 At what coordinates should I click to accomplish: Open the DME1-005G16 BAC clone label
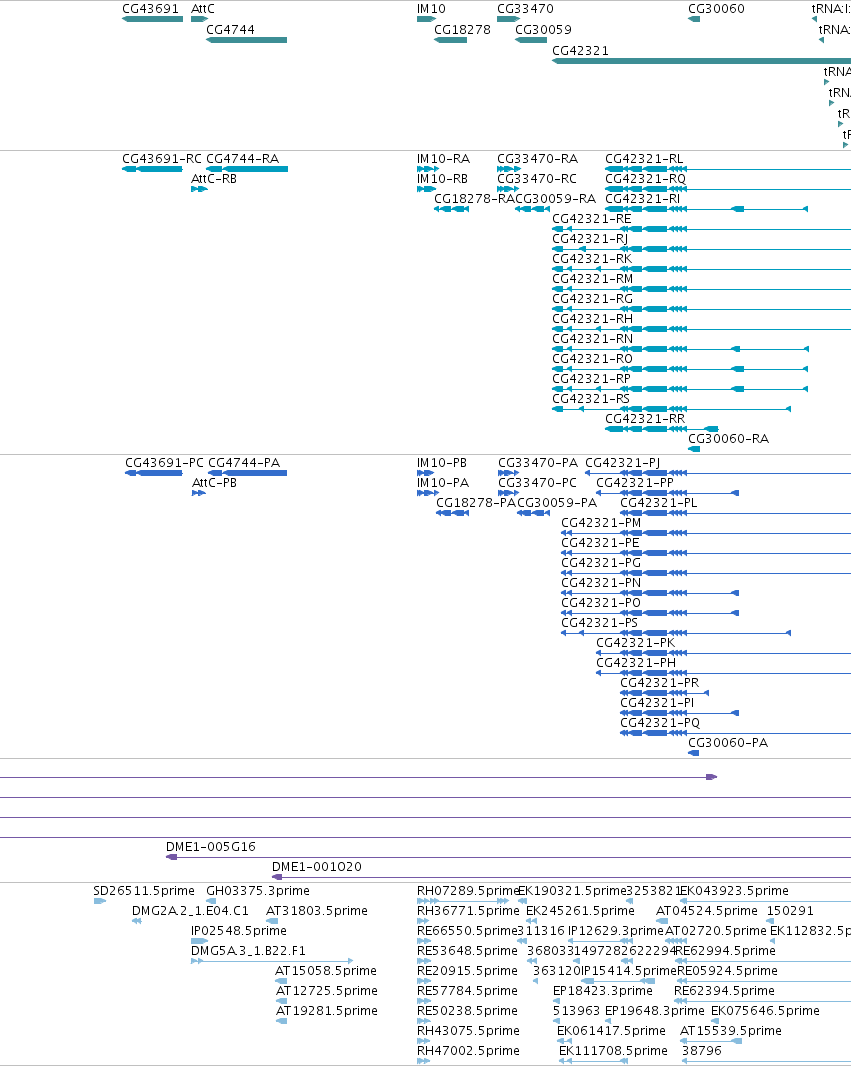click(x=211, y=847)
